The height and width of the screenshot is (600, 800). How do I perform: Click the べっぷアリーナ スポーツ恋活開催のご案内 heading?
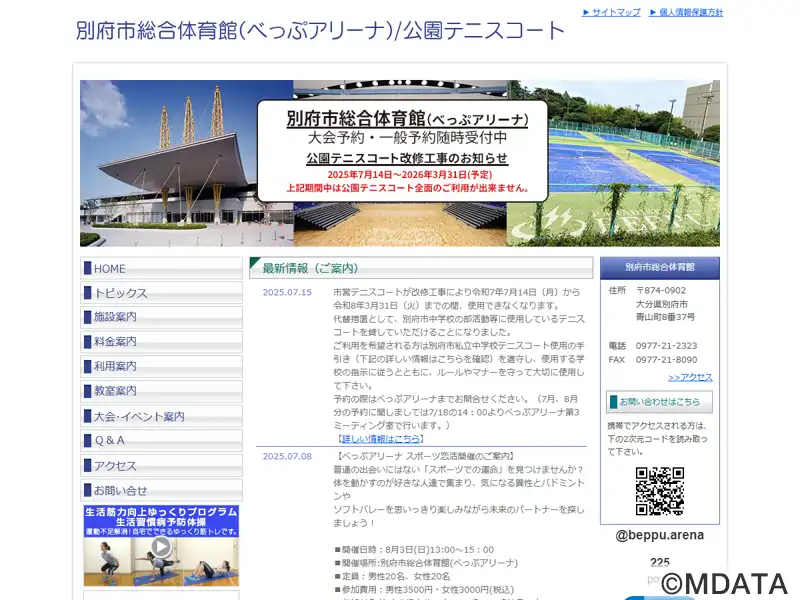[x=425, y=456]
